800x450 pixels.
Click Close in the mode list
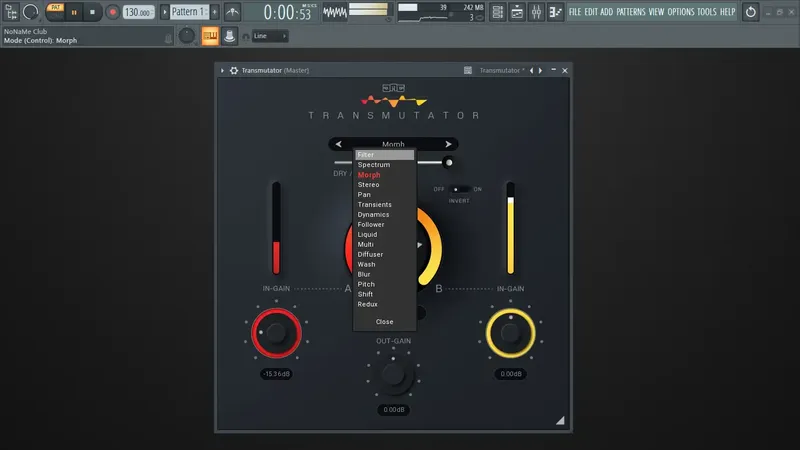pyautogui.click(x=385, y=322)
